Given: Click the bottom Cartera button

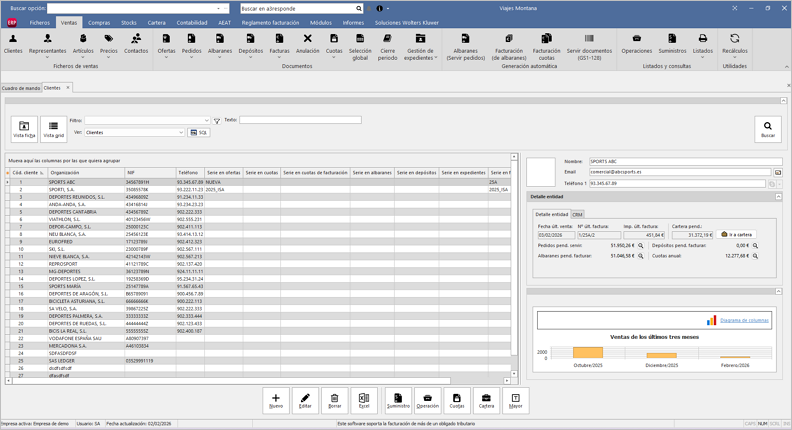Looking at the screenshot, I should (486, 401).
